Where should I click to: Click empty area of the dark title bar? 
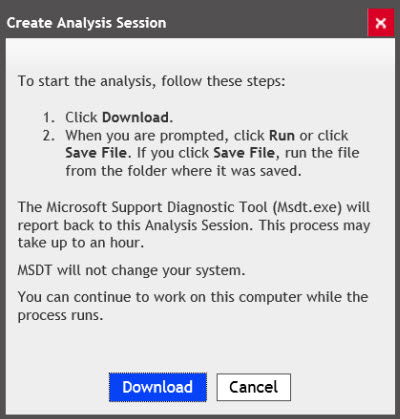coord(267,23)
